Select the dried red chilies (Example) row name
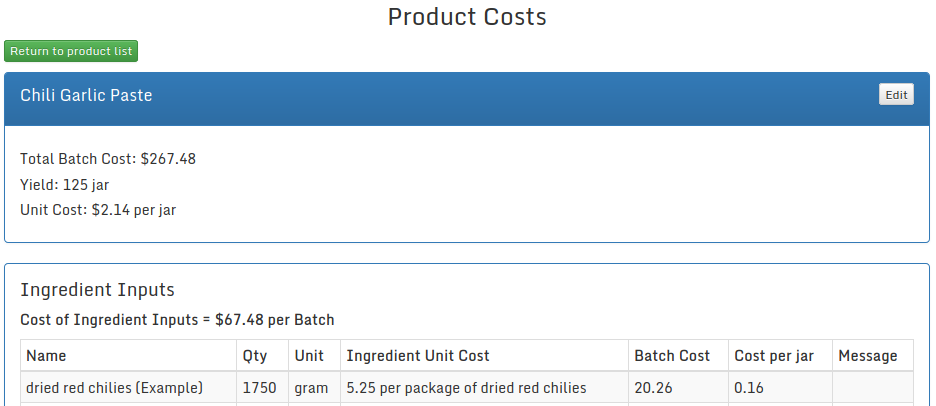The height and width of the screenshot is (406, 936). coord(115,388)
